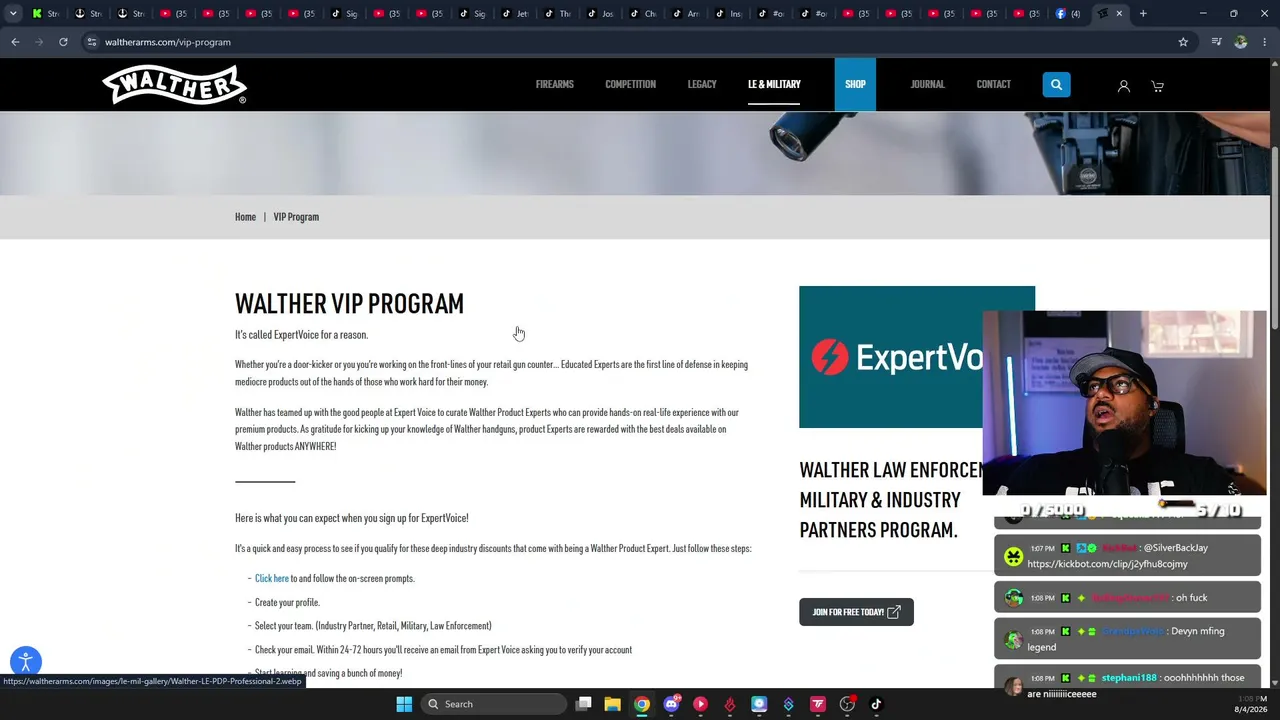The height and width of the screenshot is (720, 1280).
Task: Open the red flame app on taskbar
Action: coord(730,704)
